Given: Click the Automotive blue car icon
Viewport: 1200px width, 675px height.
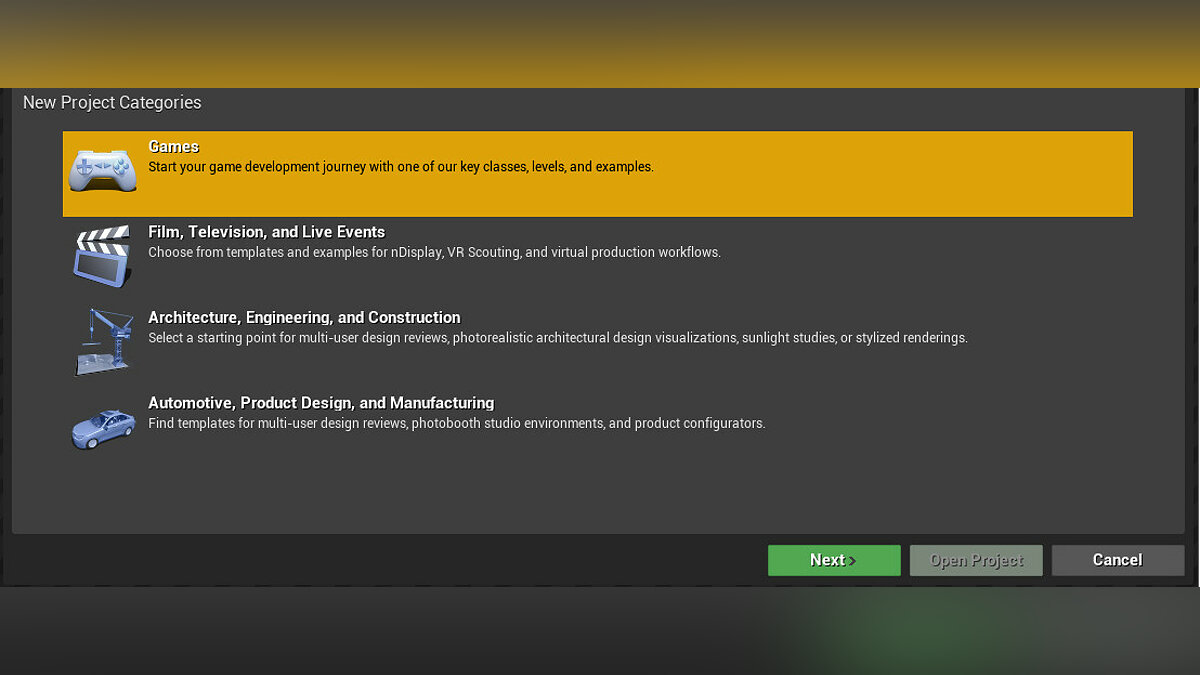Looking at the screenshot, I should tap(102, 428).
